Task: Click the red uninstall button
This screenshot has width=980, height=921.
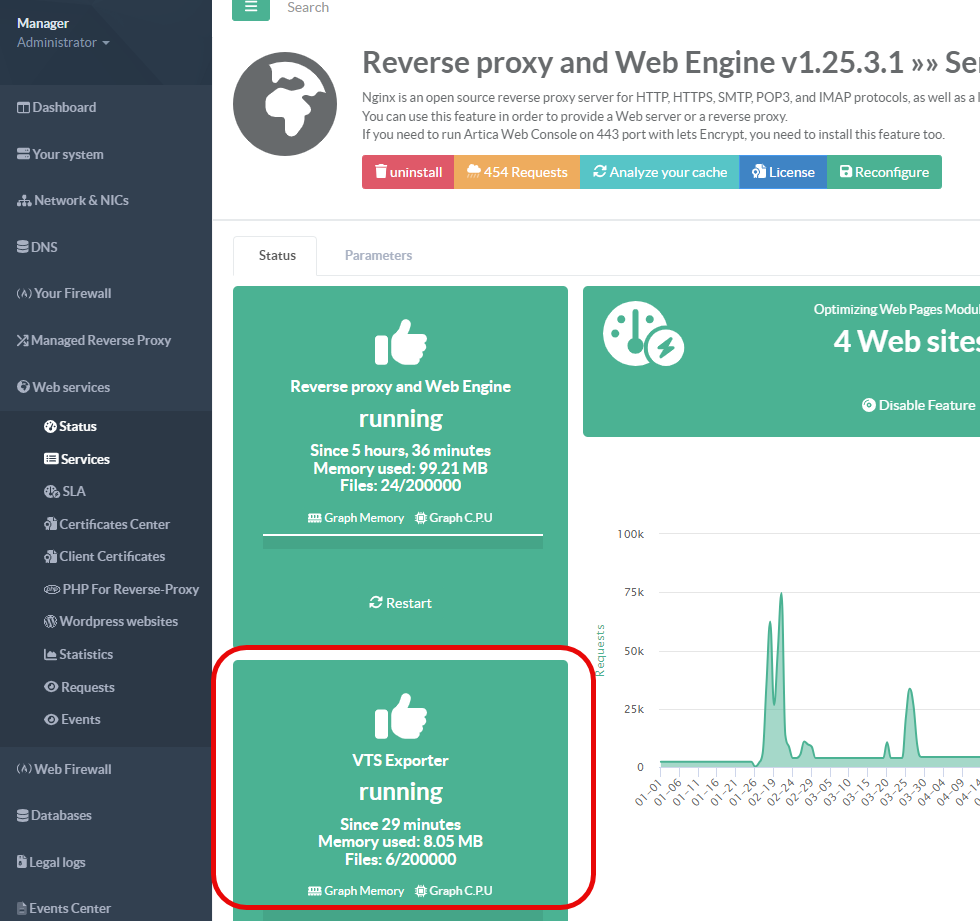Action: [408, 172]
